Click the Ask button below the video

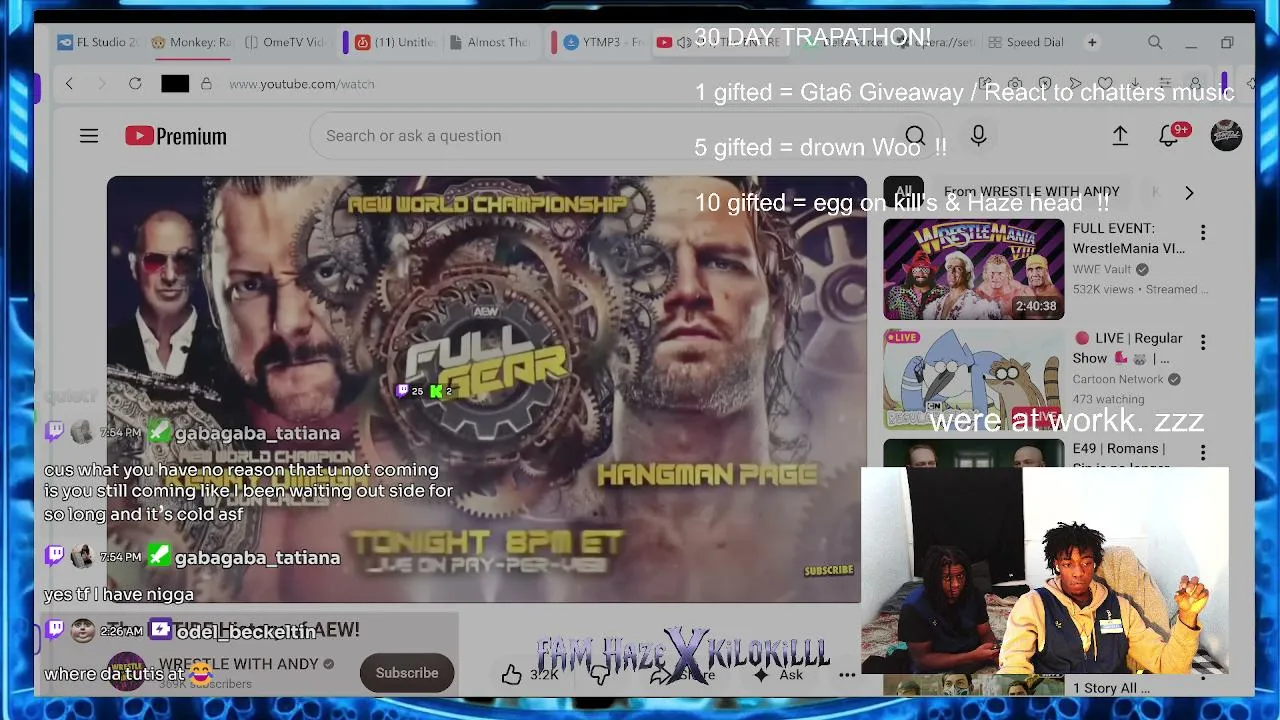(780, 674)
